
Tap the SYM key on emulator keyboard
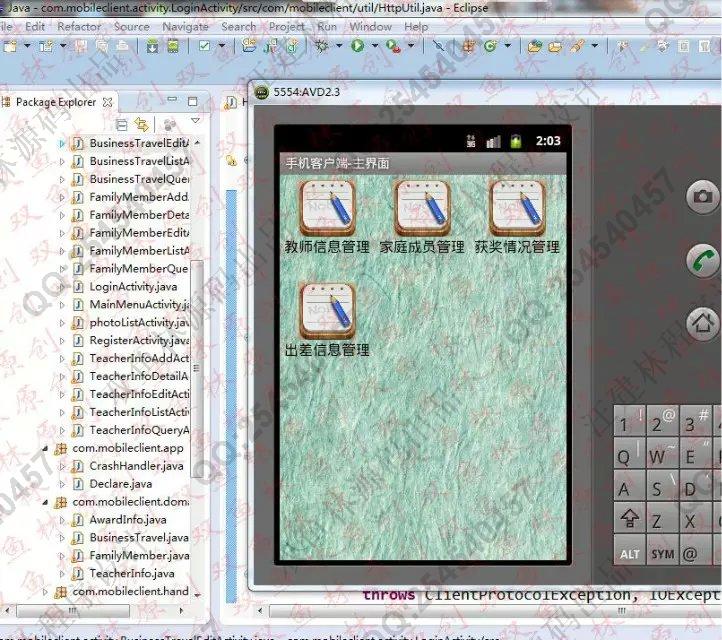662,552
